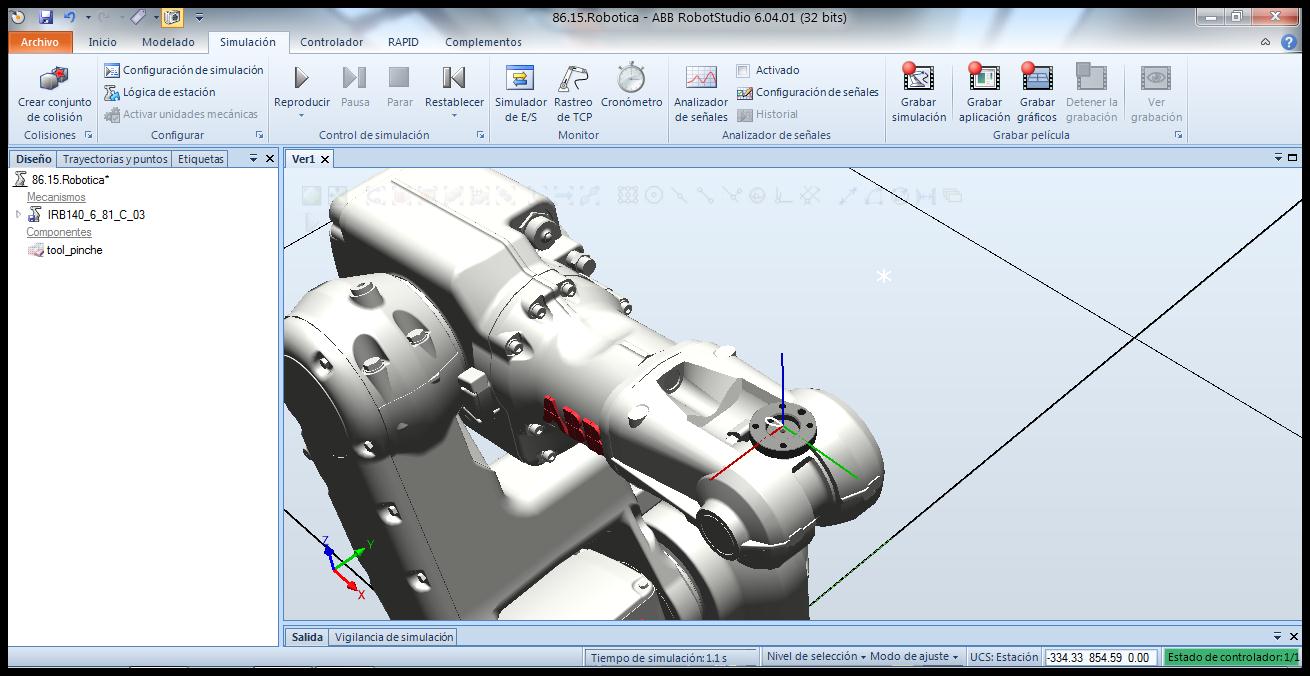Open Customize Quick Access Toolbar dropdown
This screenshot has height=676, width=1310.
199,17
